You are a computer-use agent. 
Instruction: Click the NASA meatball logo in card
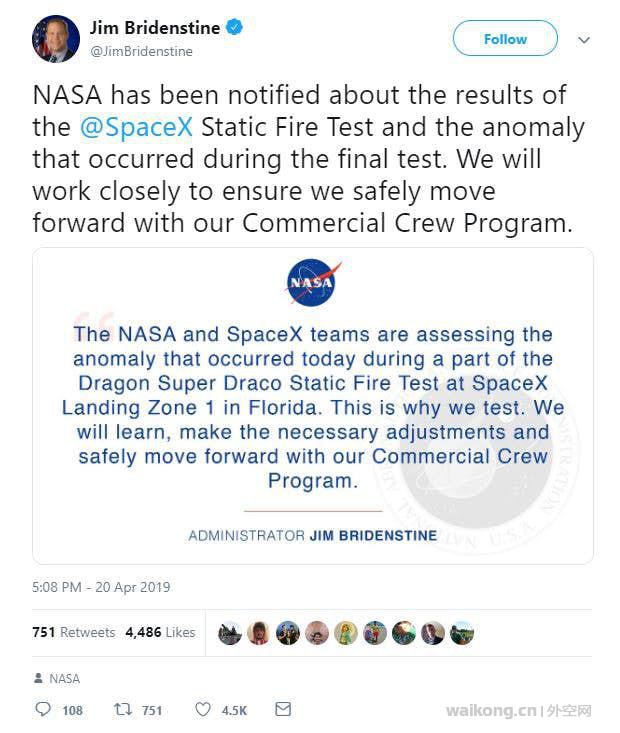pyautogui.click(x=312, y=282)
